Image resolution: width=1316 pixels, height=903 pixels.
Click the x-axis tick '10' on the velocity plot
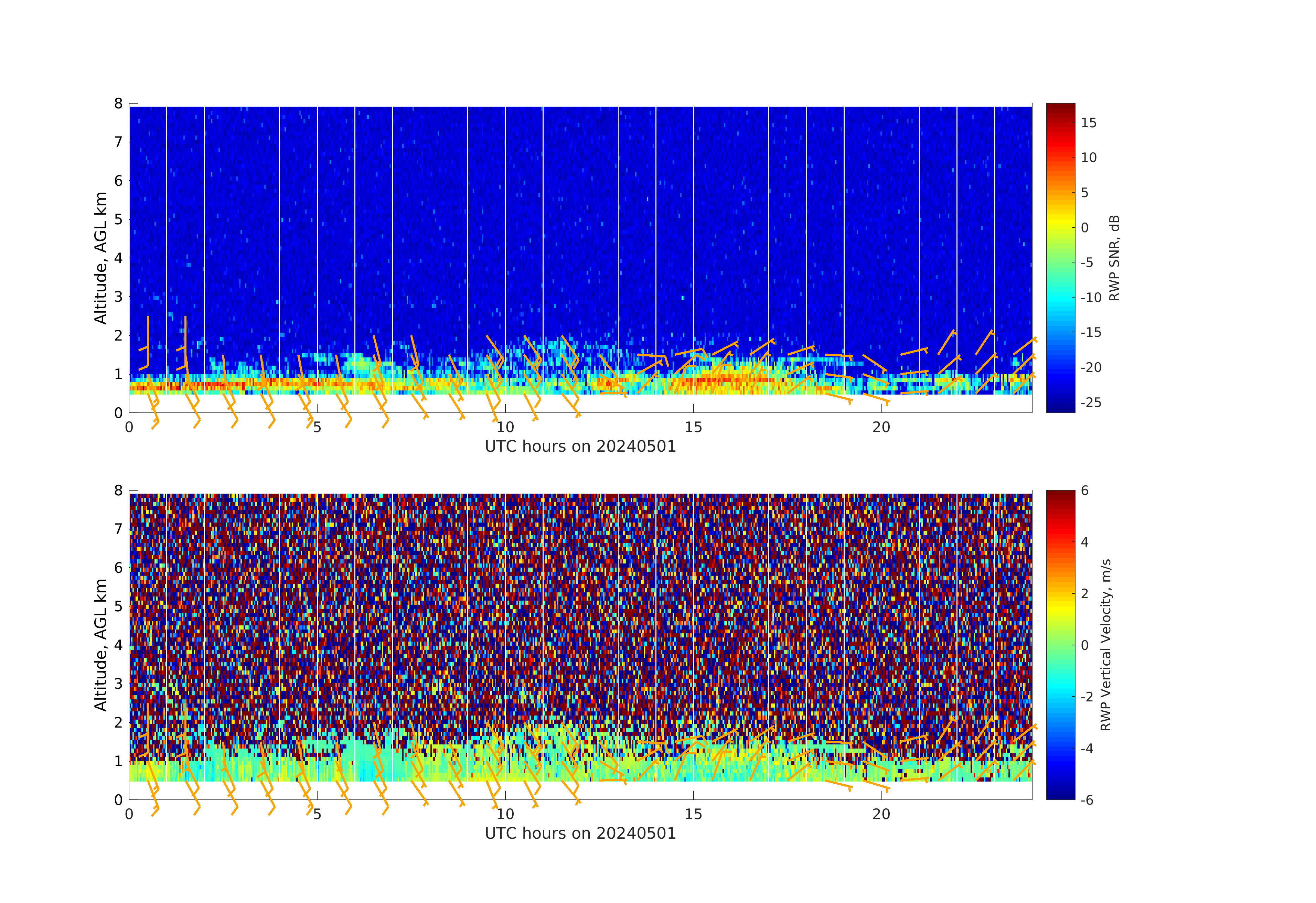click(x=505, y=815)
